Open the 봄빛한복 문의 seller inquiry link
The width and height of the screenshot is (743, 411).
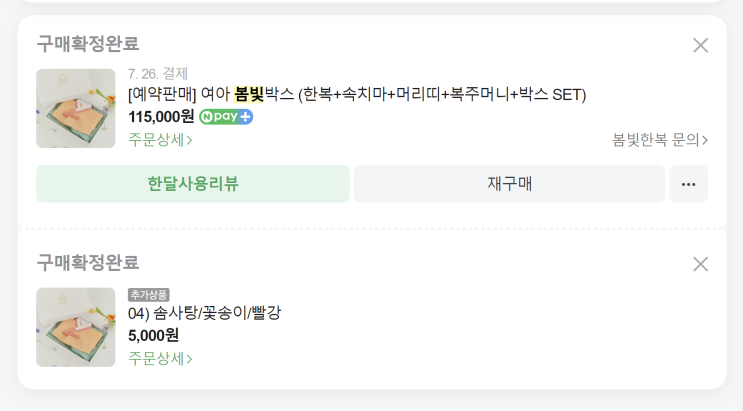tap(660, 140)
